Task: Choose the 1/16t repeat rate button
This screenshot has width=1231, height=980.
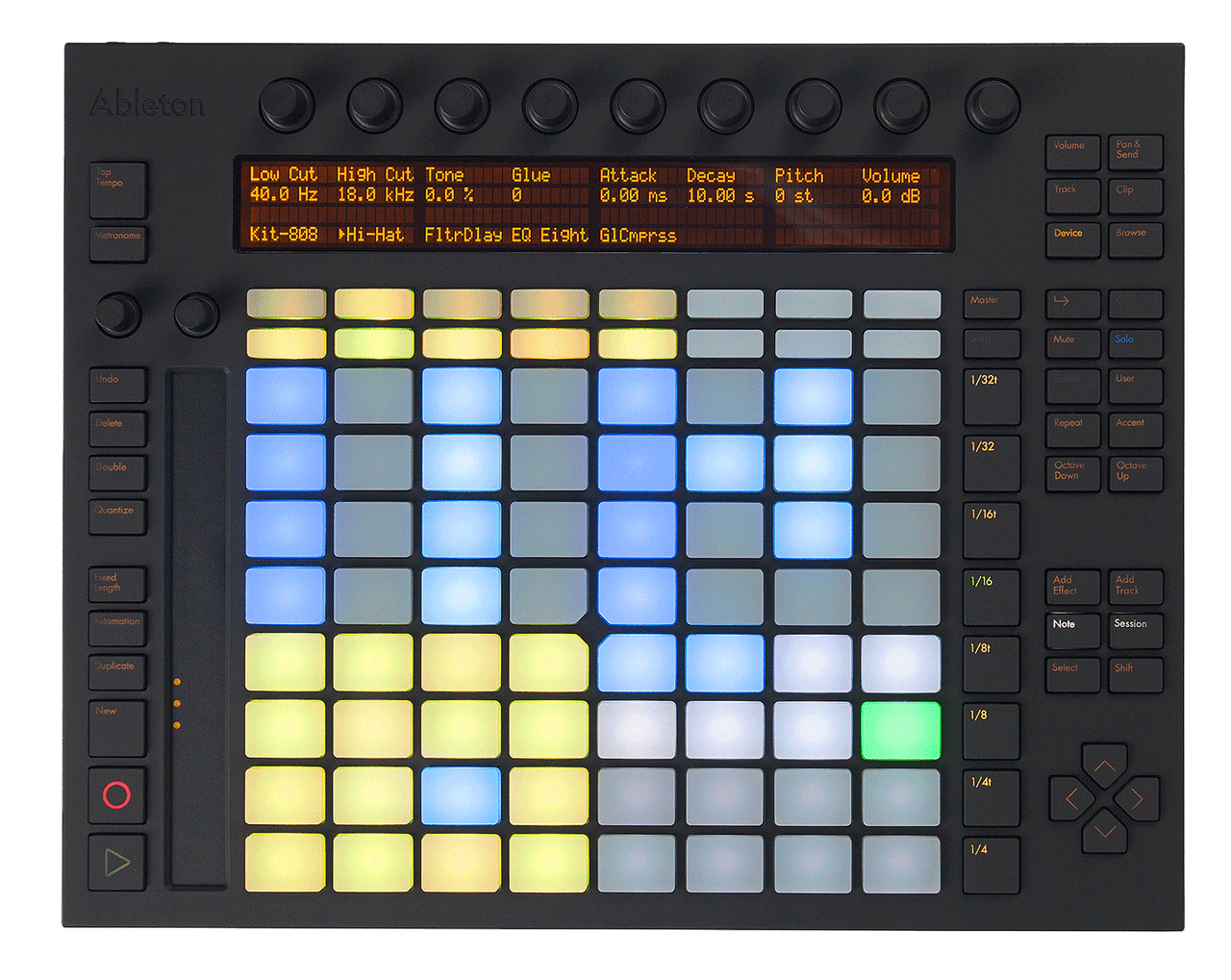Action: coord(992,531)
